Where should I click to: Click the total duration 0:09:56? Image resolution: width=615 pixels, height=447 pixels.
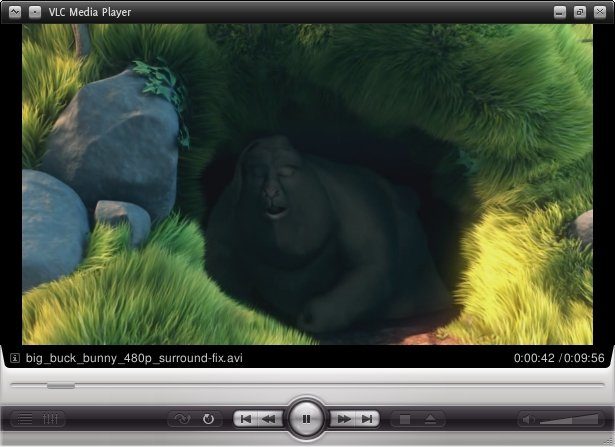584,358
